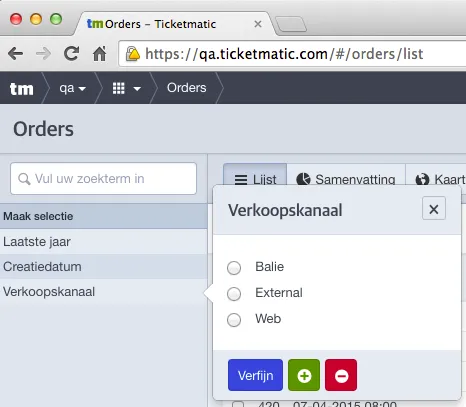This screenshot has width=466, height=407.
Task: Click the Balie option label
Action: [269, 267]
